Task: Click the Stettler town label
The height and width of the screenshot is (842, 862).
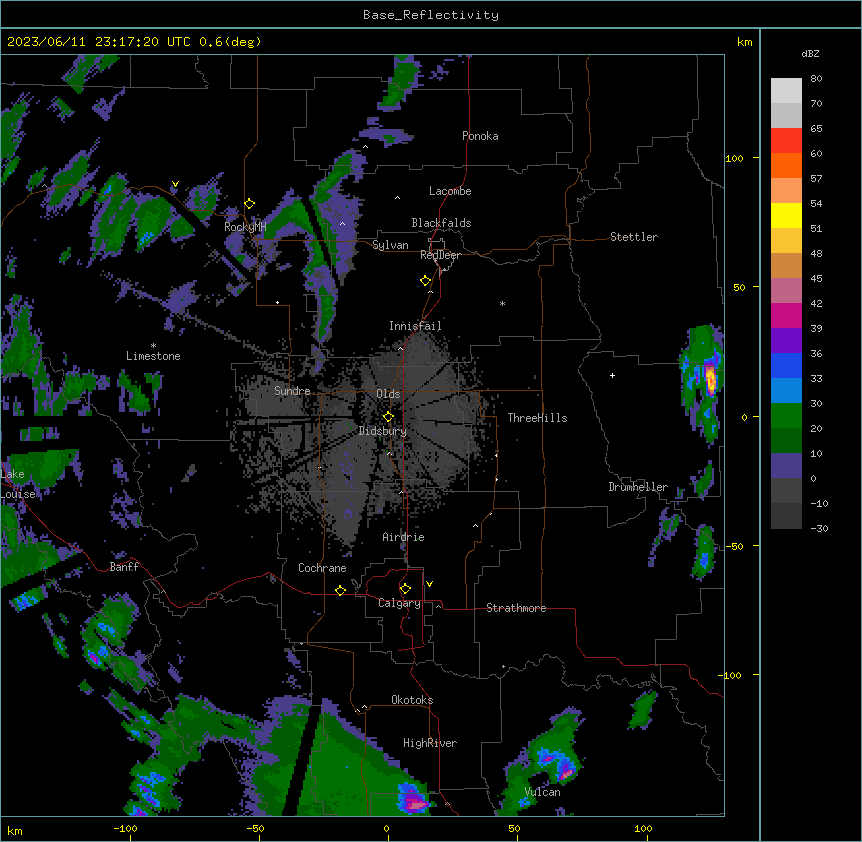Action: tap(634, 237)
